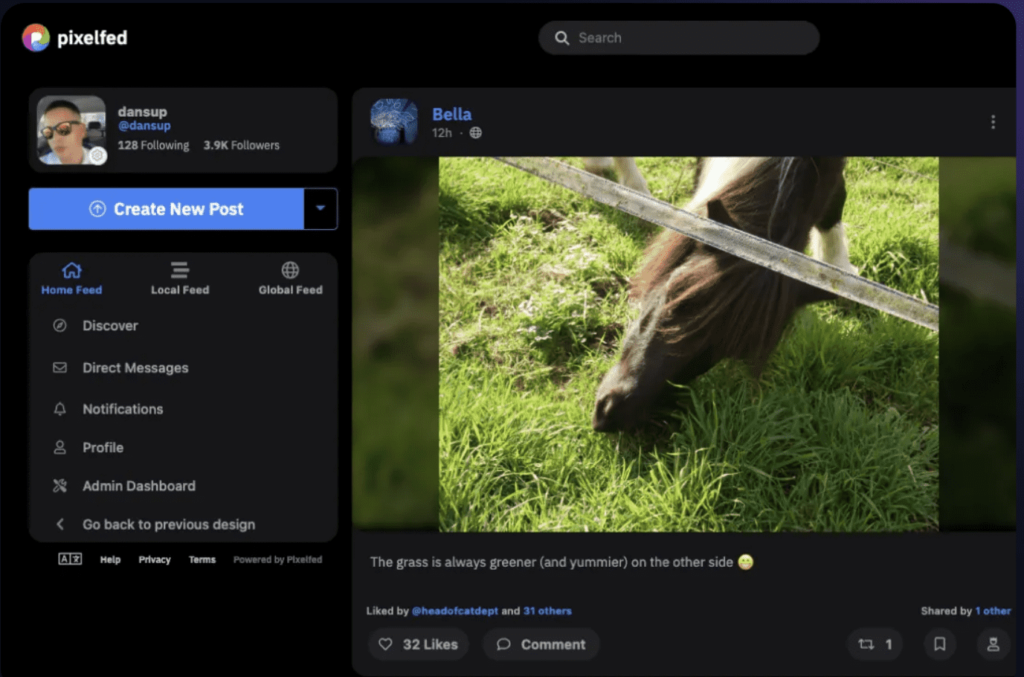Switch to the Local Feed tab
Viewport: 1024px width, 677px height.
[x=180, y=279]
